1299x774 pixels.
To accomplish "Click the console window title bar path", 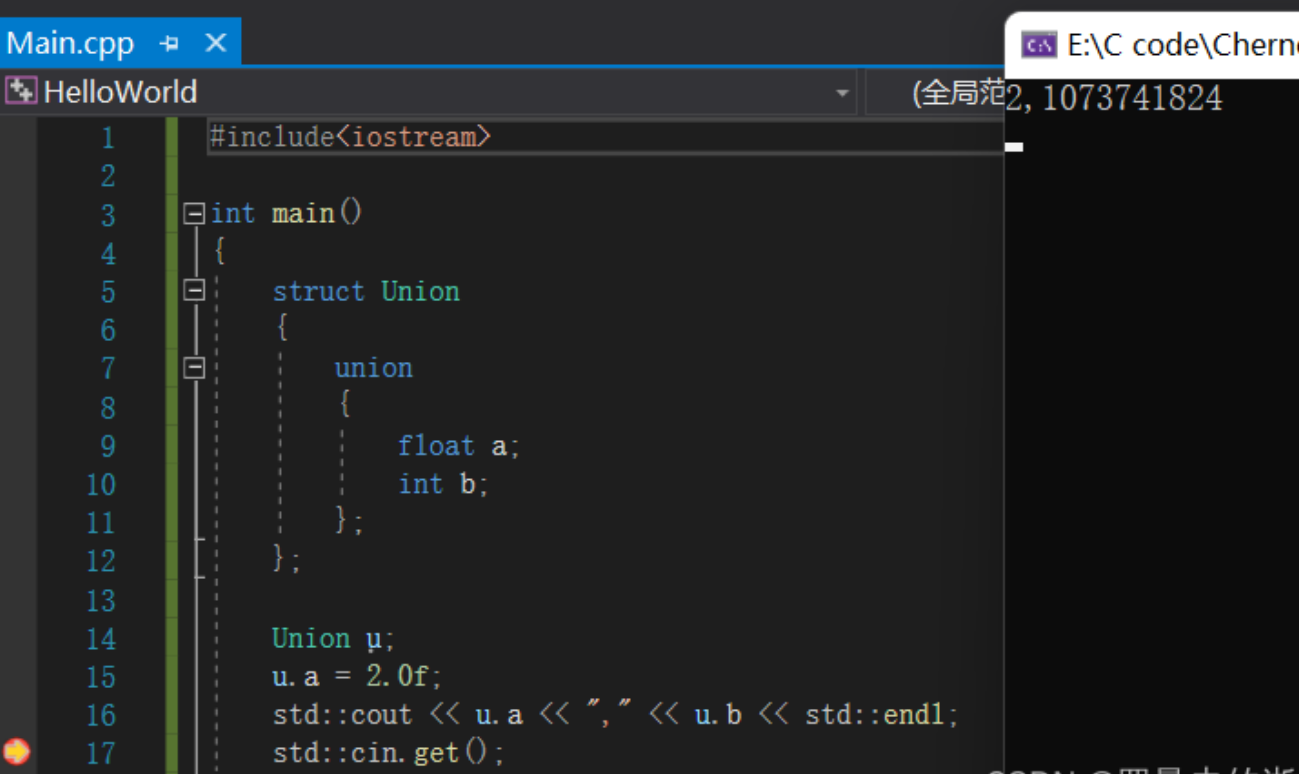I will tap(1183, 45).
